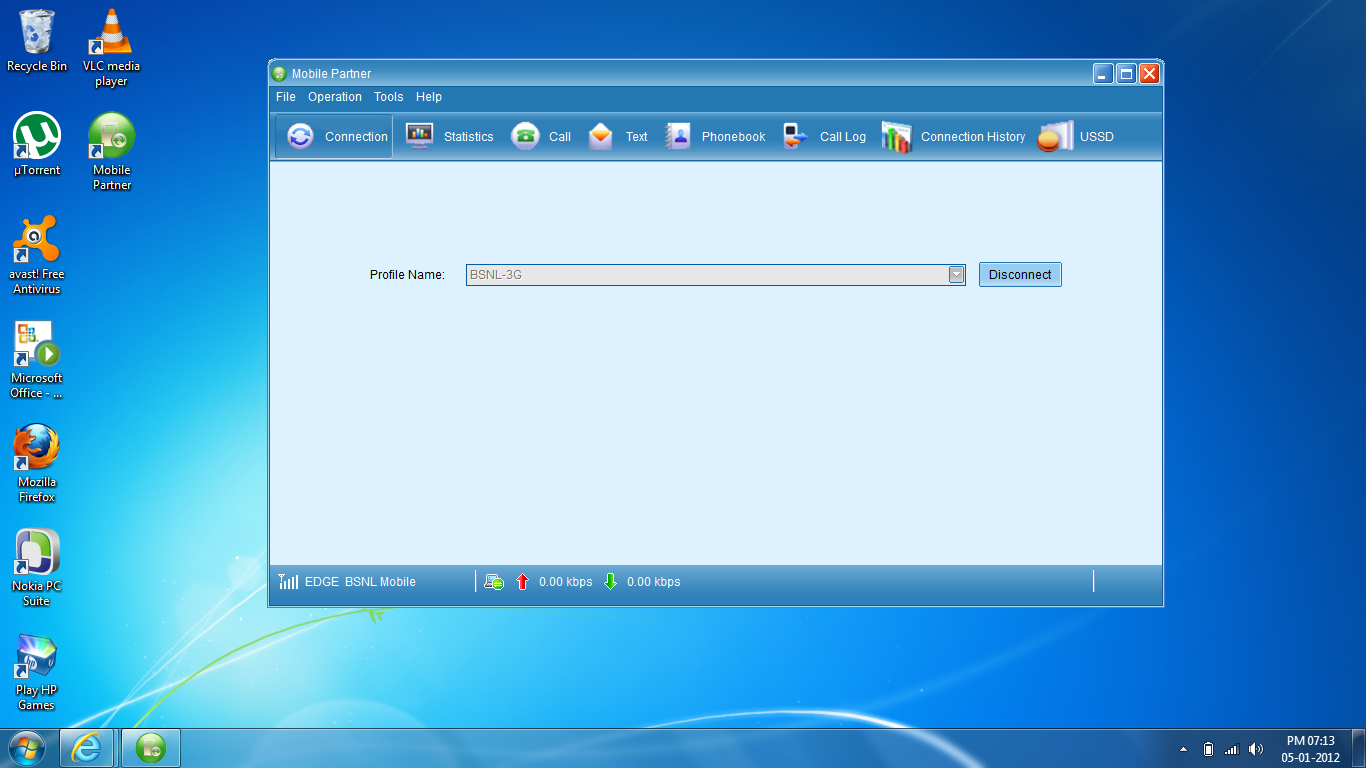1366x768 pixels.
Task: Open the Connection tab in Mobile Partner
Action: click(x=334, y=137)
